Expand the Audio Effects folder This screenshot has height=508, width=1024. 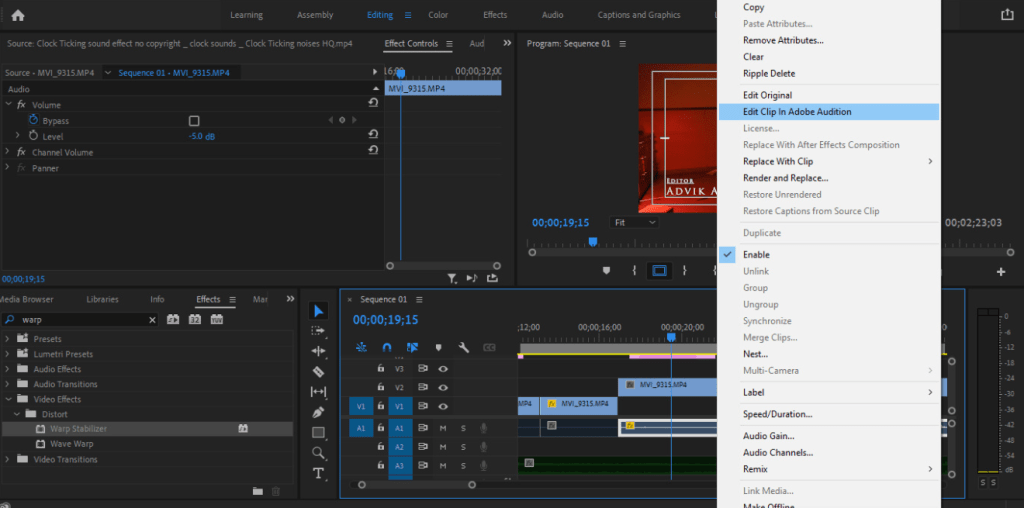pyautogui.click(x=8, y=369)
